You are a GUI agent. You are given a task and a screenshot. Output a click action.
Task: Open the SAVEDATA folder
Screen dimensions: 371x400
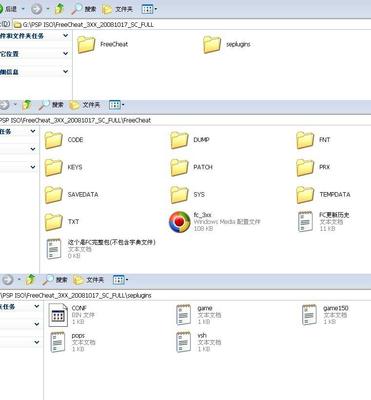click(x=72, y=195)
